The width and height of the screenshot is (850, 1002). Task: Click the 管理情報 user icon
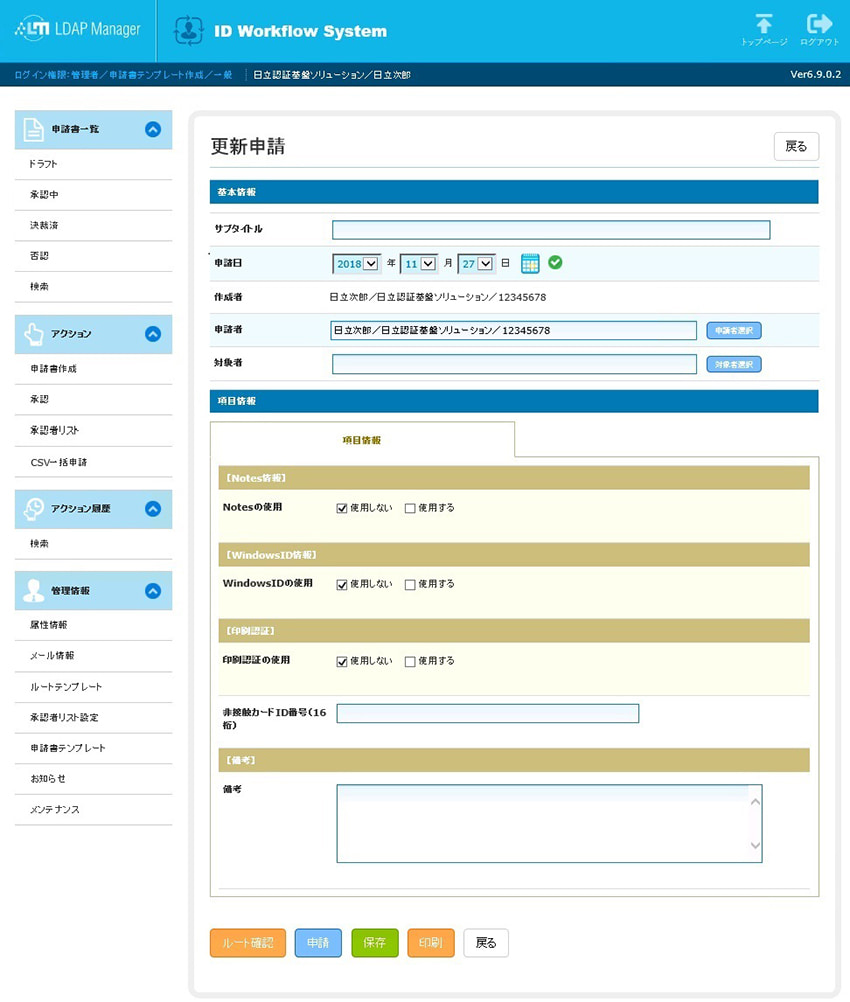pos(34,591)
